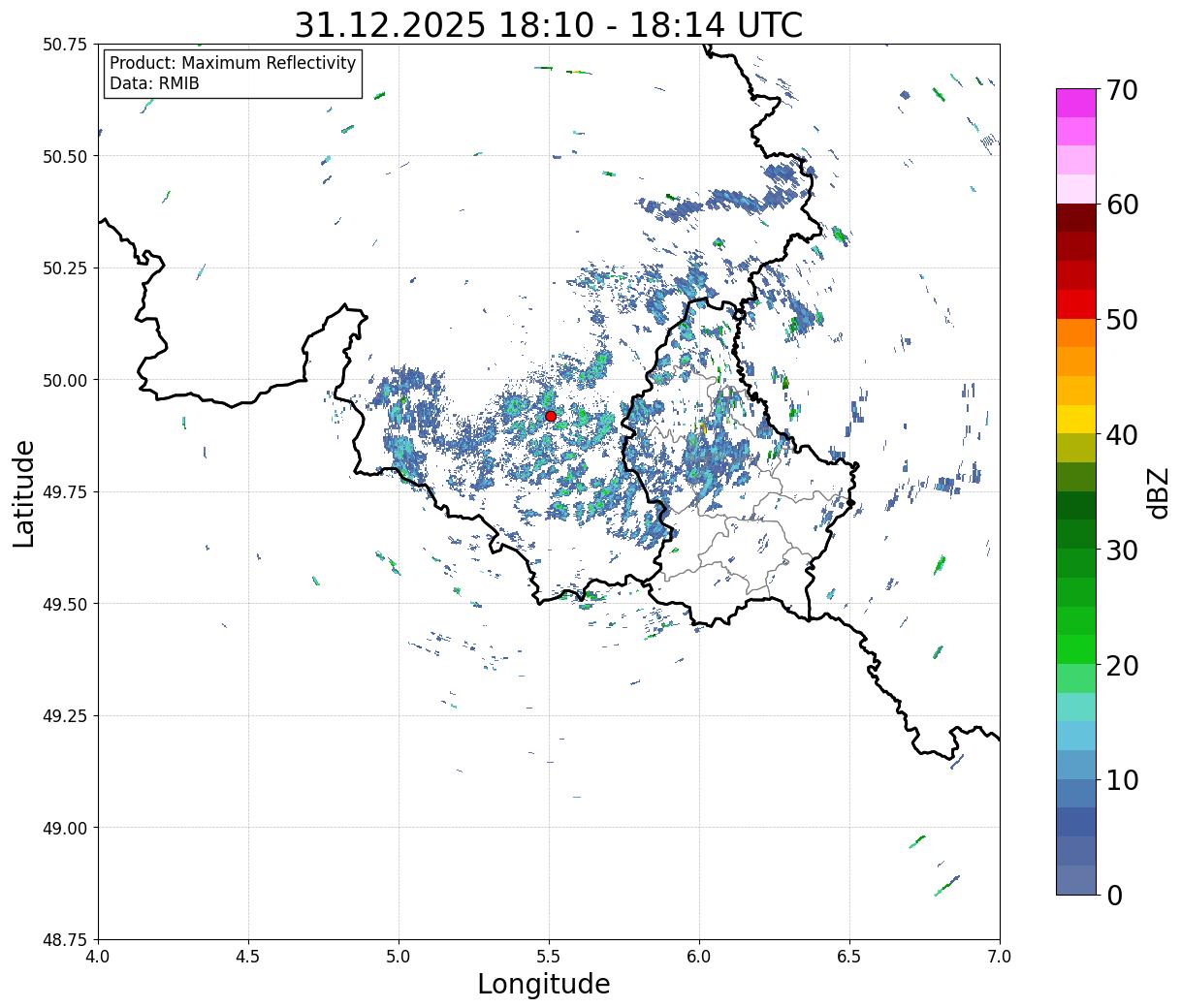Click the 'Longitude' axis label
The width and height of the screenshot is (1182, 1008).
point(544,984)
